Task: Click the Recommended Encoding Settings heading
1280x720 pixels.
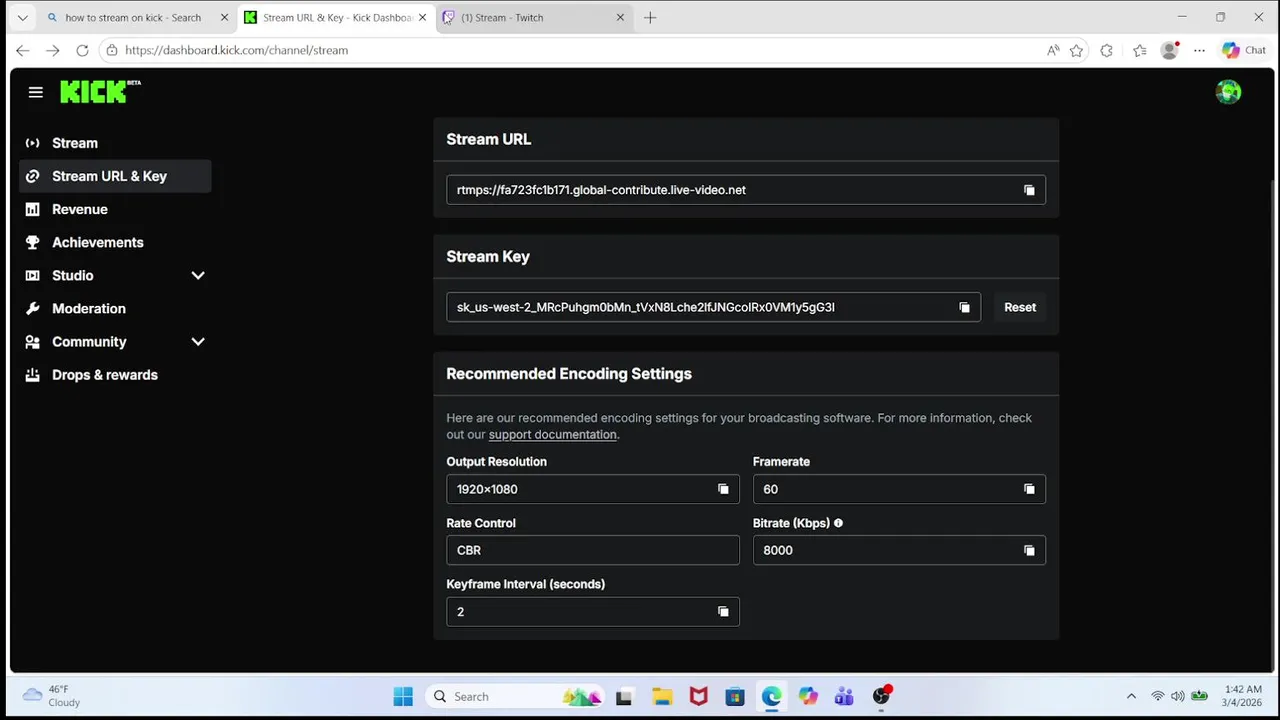Action: coord(569,373)
